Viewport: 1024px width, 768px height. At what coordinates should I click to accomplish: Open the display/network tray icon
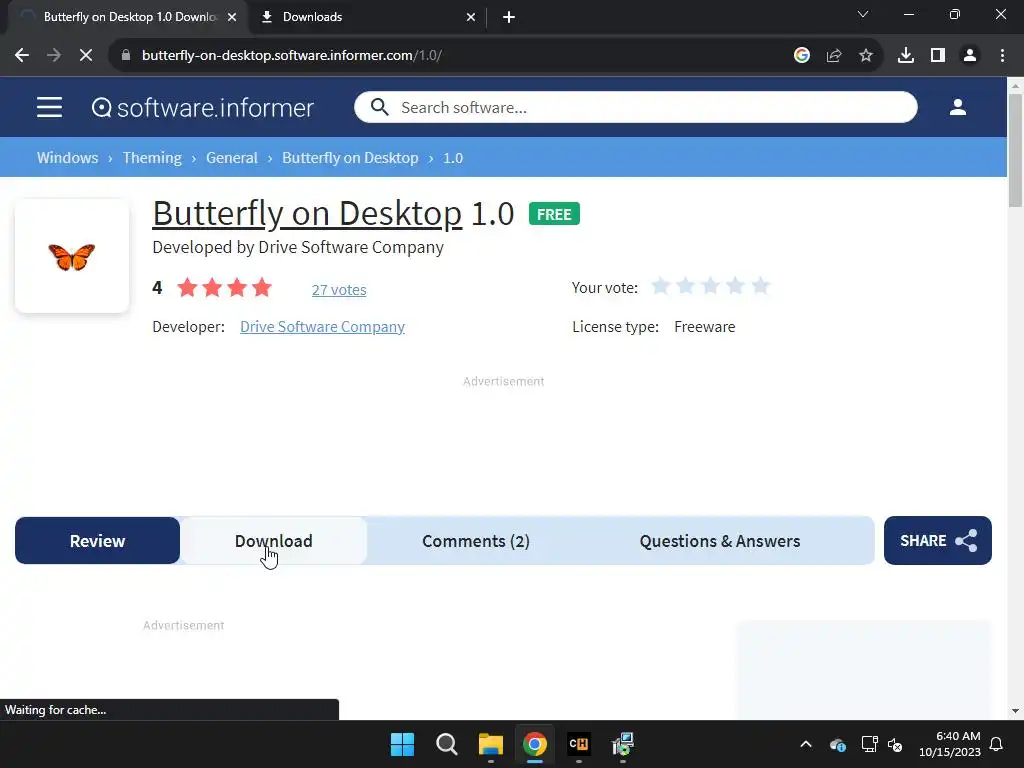pyautogui.click(x=869, y=744)
